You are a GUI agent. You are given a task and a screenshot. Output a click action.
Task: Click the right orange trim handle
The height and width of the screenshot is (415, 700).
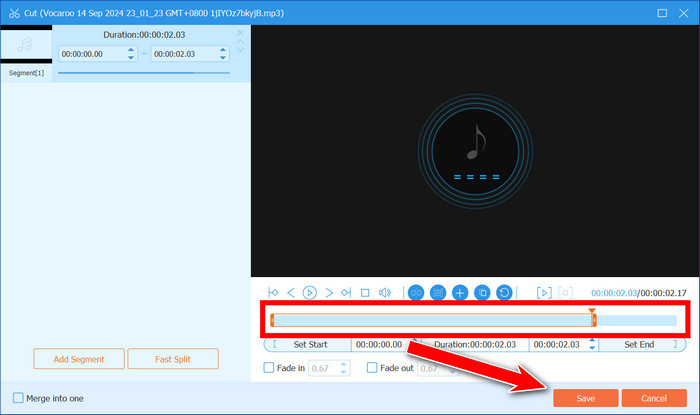pos(594,320)
